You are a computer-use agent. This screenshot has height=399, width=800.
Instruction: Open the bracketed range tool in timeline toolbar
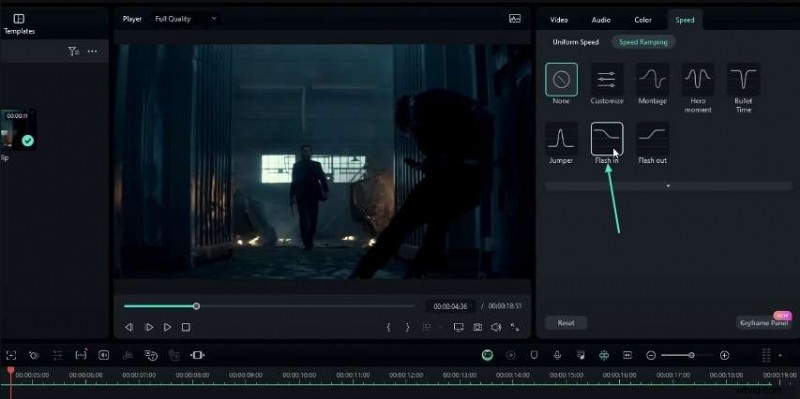(81, 355)
